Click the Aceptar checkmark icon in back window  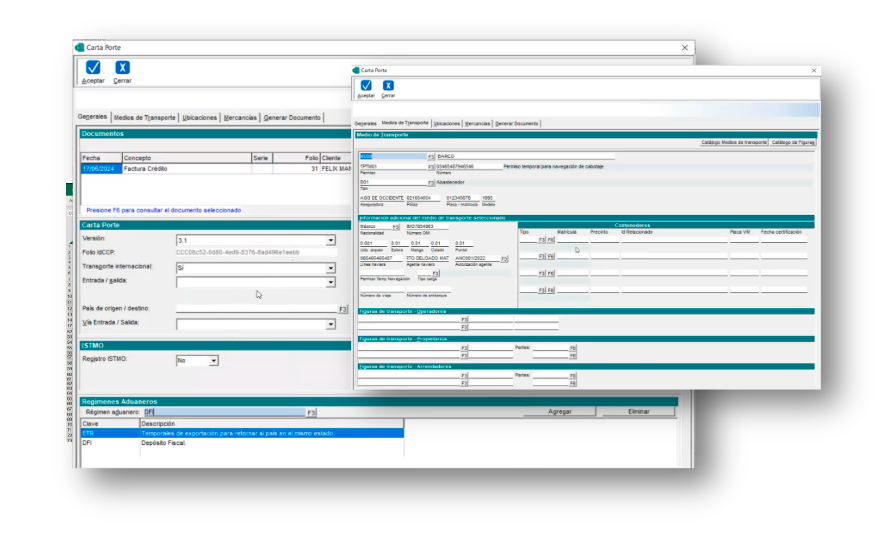[92, 69]
